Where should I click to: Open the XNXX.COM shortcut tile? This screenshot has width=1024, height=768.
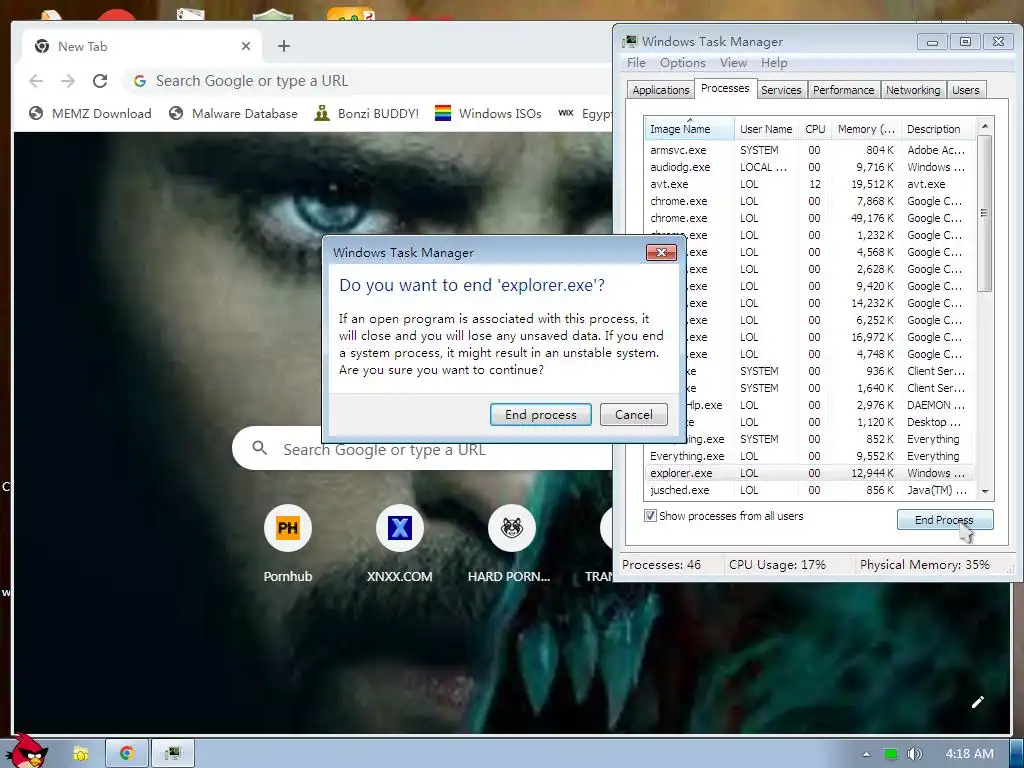[x=400, y=543]
